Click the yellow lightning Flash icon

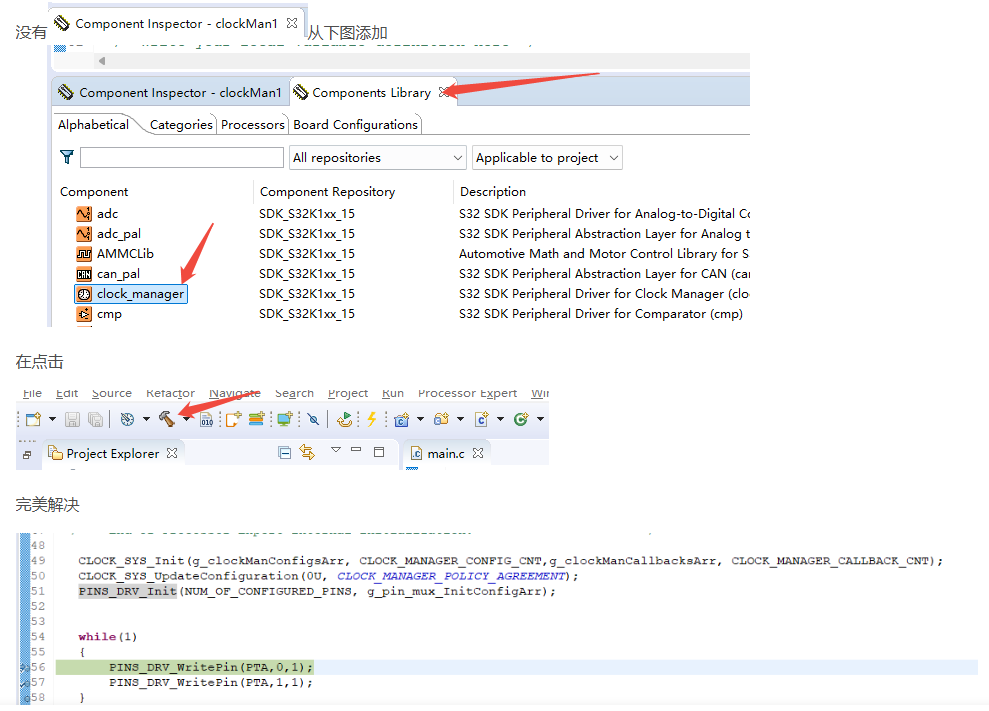(372, 419)
